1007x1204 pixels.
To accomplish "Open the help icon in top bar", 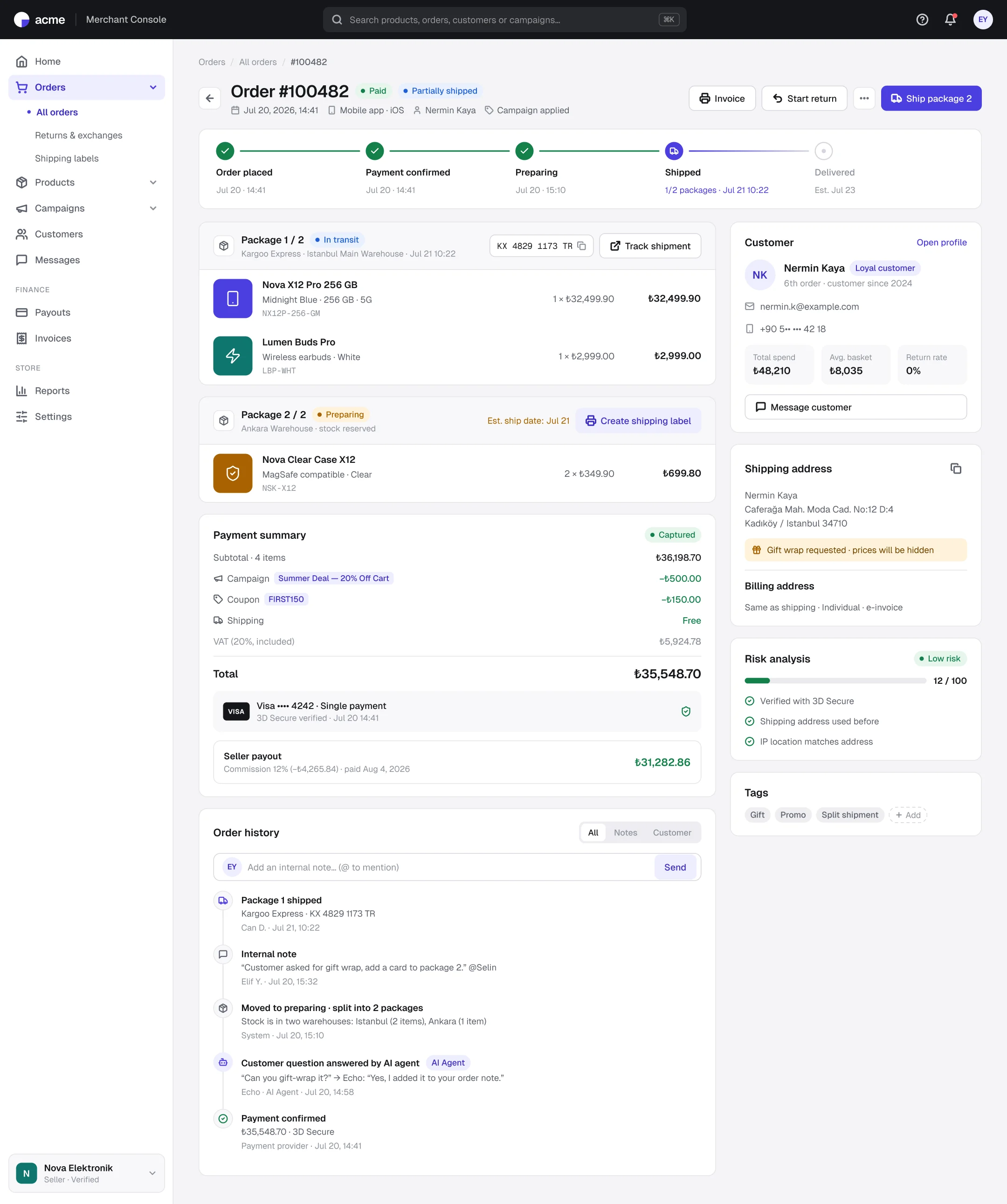I will [x=922, y=20].
